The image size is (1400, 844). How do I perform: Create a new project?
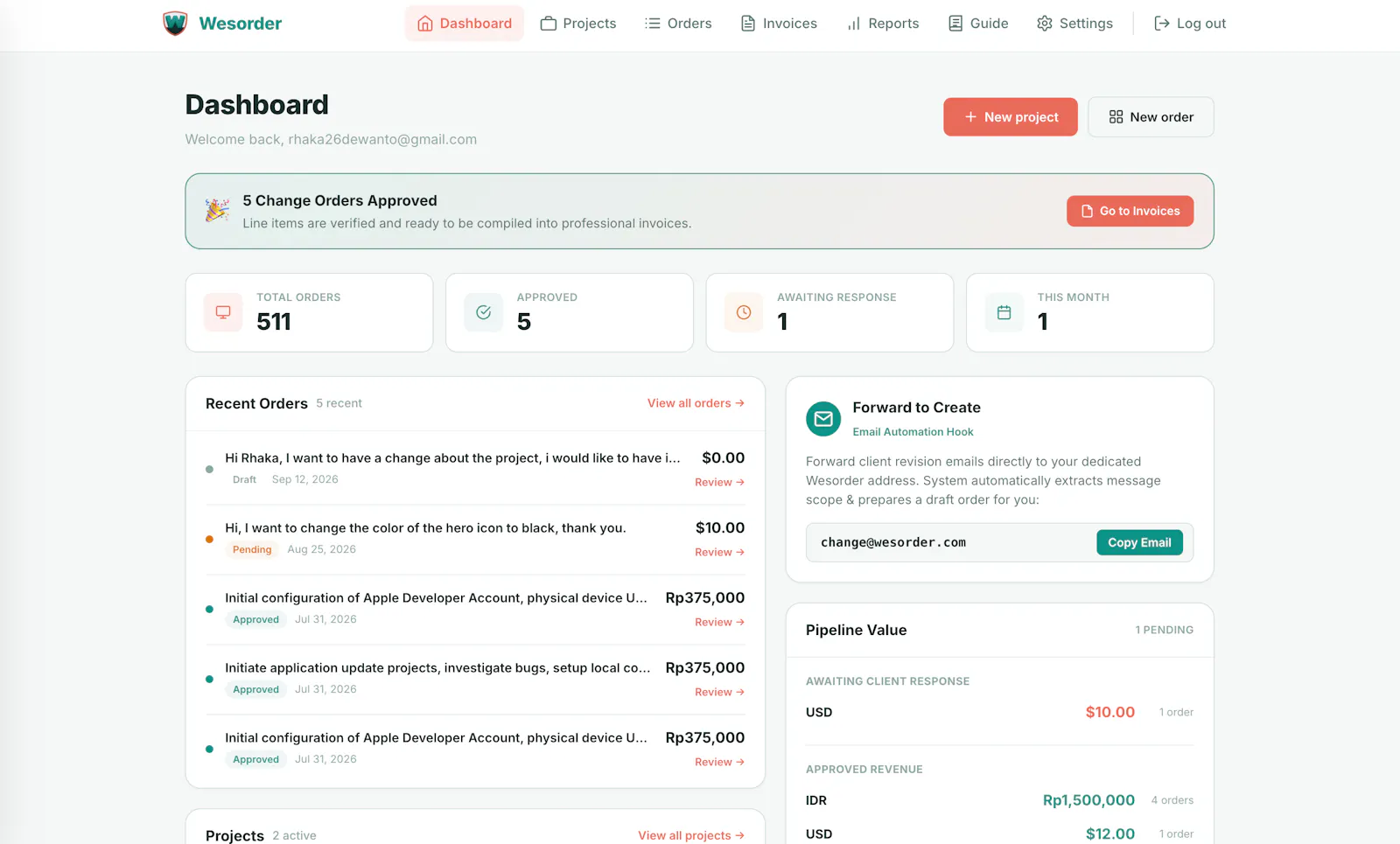tap(1011, 117)
